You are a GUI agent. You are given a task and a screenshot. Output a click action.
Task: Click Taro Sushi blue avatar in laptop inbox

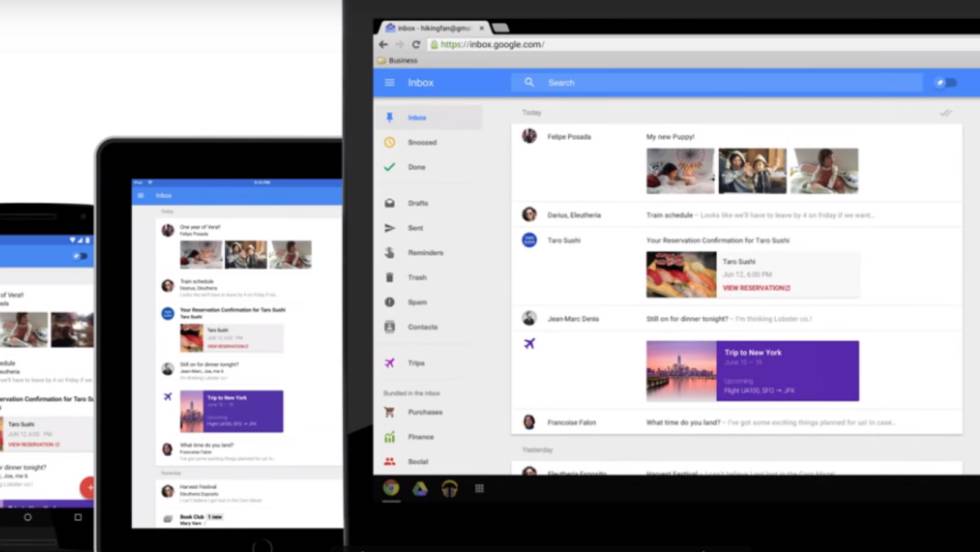tap(529, 240)
